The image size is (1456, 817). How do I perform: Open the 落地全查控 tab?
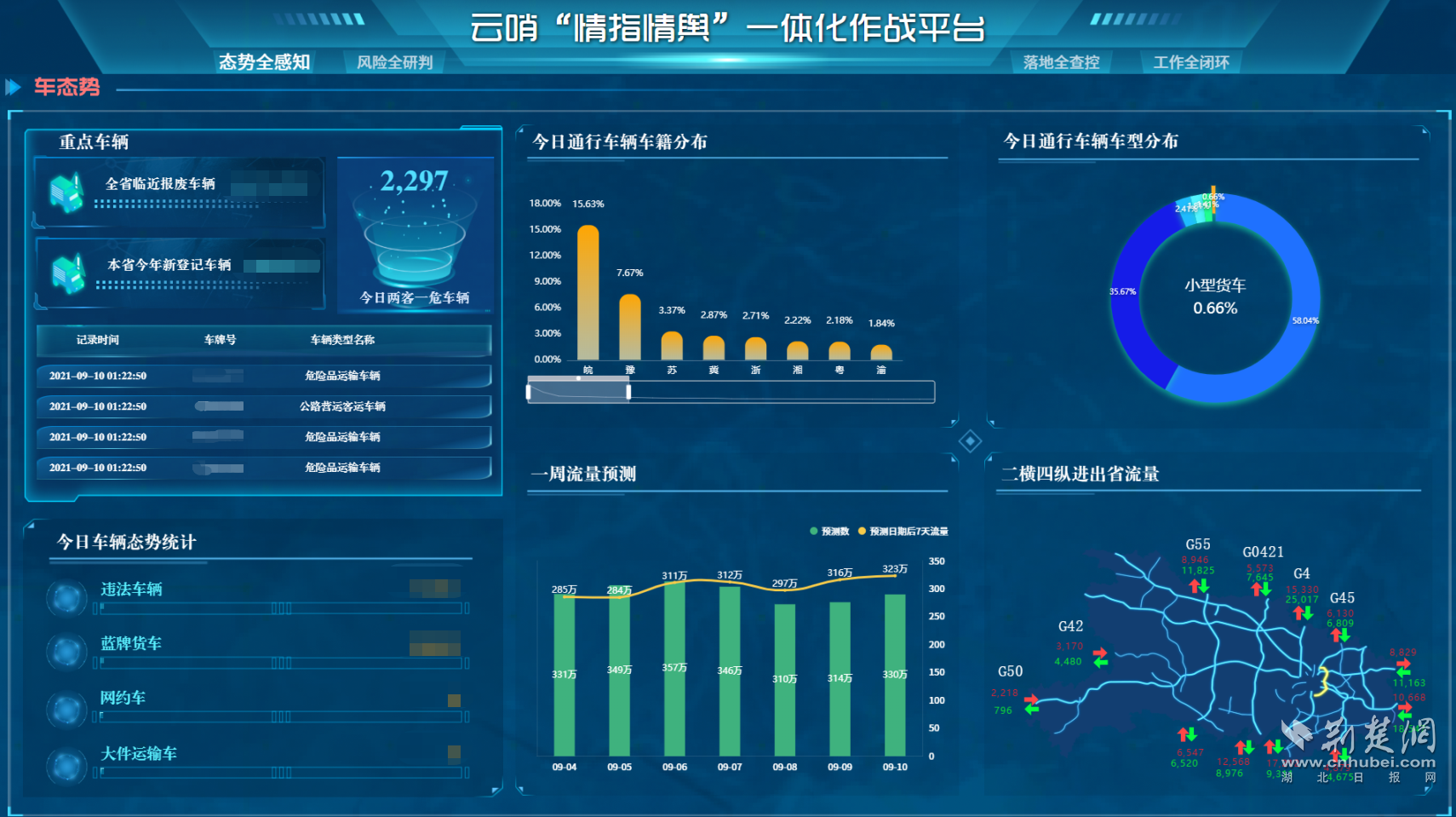tap(1061, 62)
